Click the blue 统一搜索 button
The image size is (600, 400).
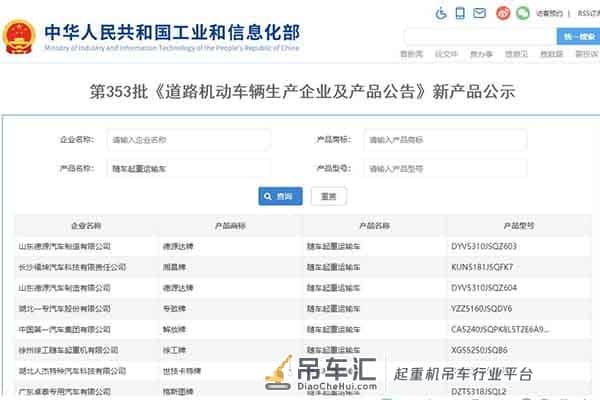coord(578,37)
